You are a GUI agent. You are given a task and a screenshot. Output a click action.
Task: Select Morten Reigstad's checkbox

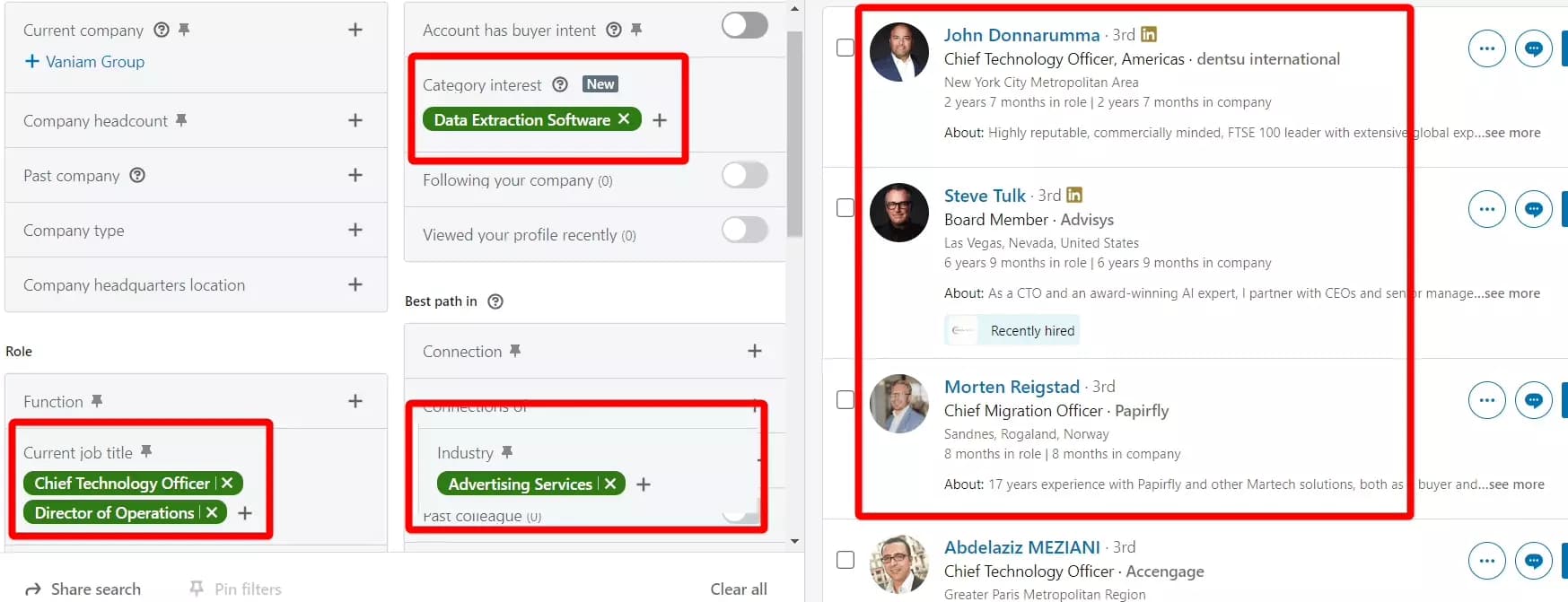click(x=845, y=399)
